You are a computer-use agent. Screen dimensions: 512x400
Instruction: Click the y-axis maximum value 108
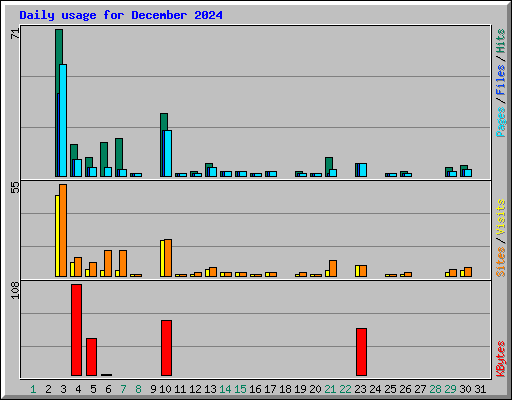(x=15, y=290)
